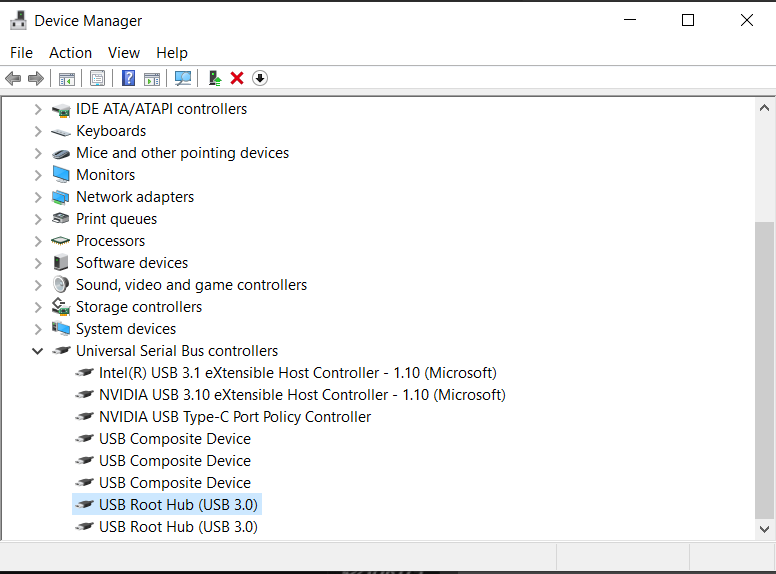
Task: Select NVIDIA USB Type-C Port Policy Controller
Action: pyautogui.click(x=235, y=417)
